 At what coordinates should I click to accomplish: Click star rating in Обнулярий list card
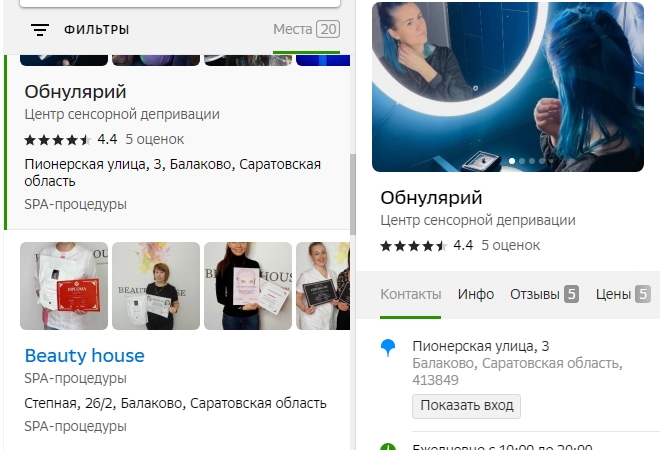pos(58,140)
